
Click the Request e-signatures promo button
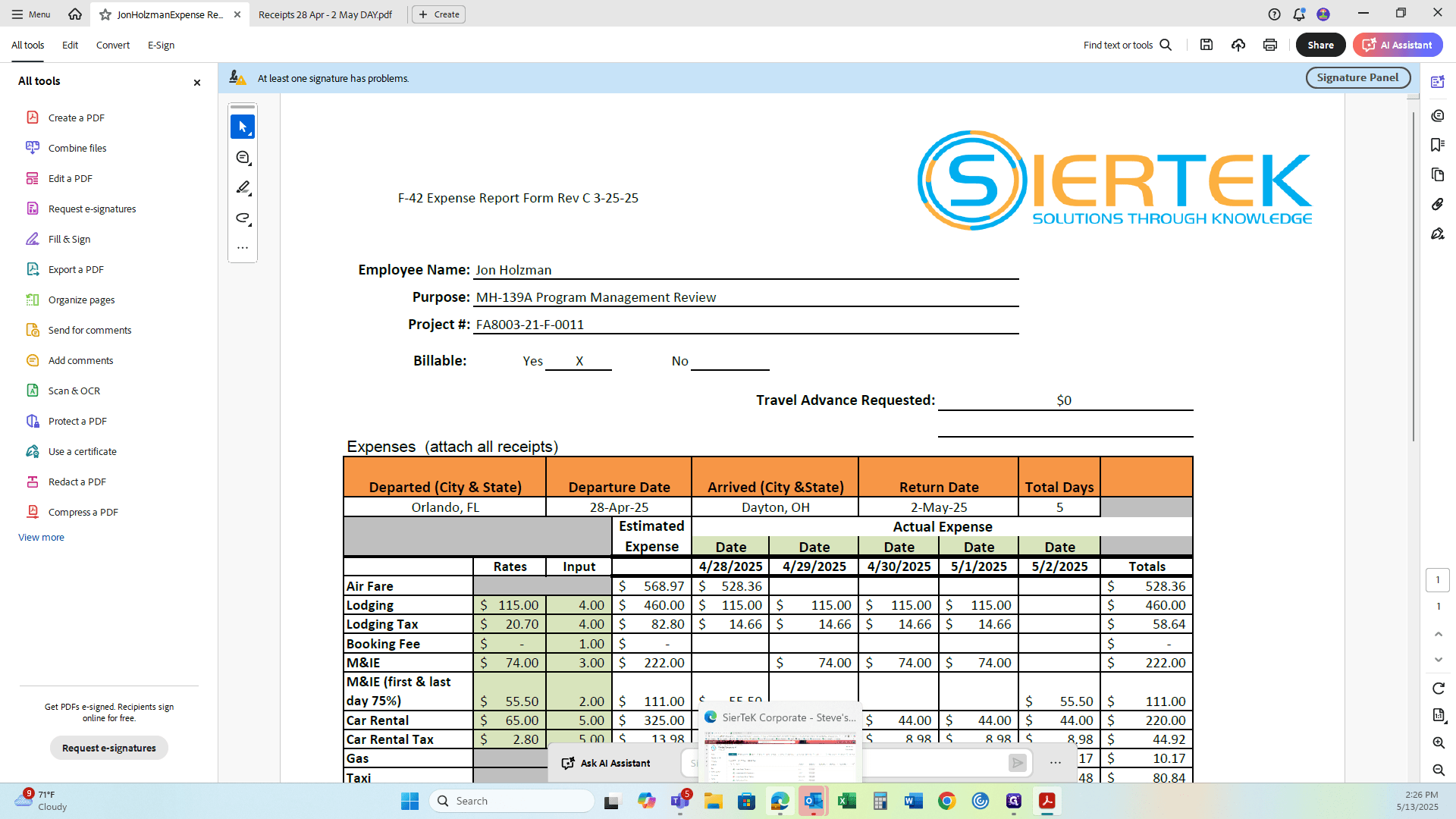(109, 748)
